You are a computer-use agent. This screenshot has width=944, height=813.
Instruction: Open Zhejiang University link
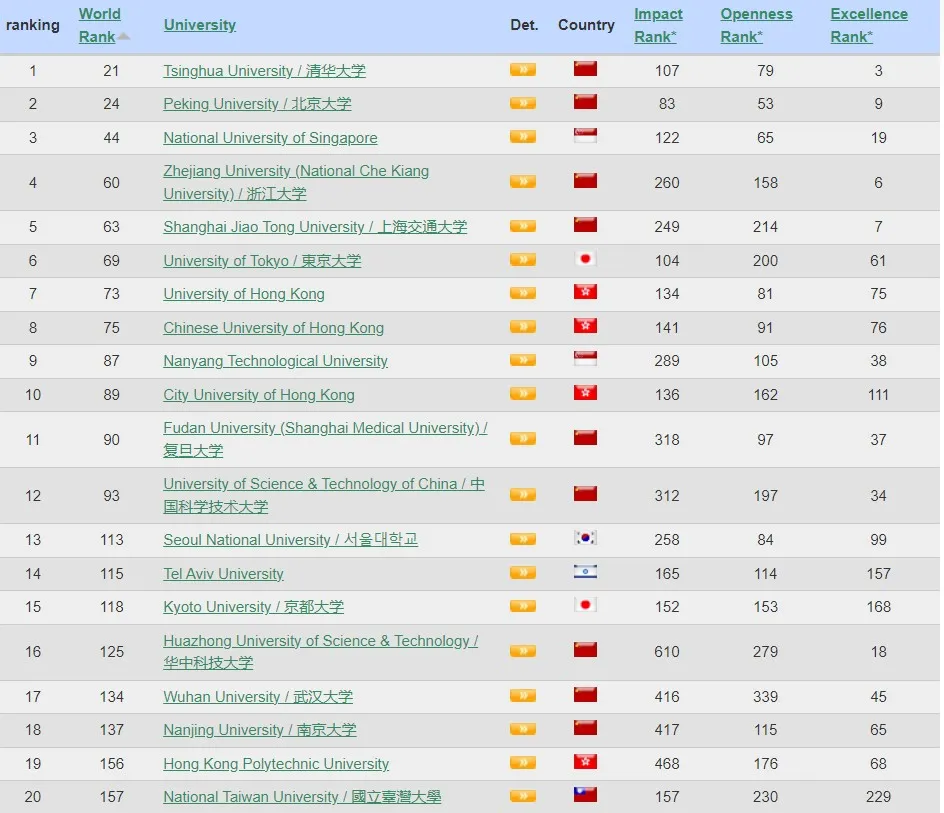click(296, 182)
